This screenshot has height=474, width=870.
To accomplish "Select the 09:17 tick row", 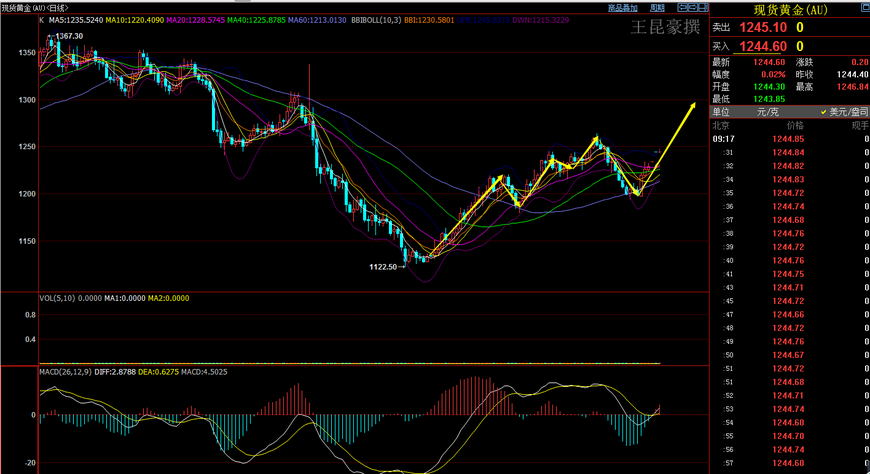I will [x=790, y=139].
